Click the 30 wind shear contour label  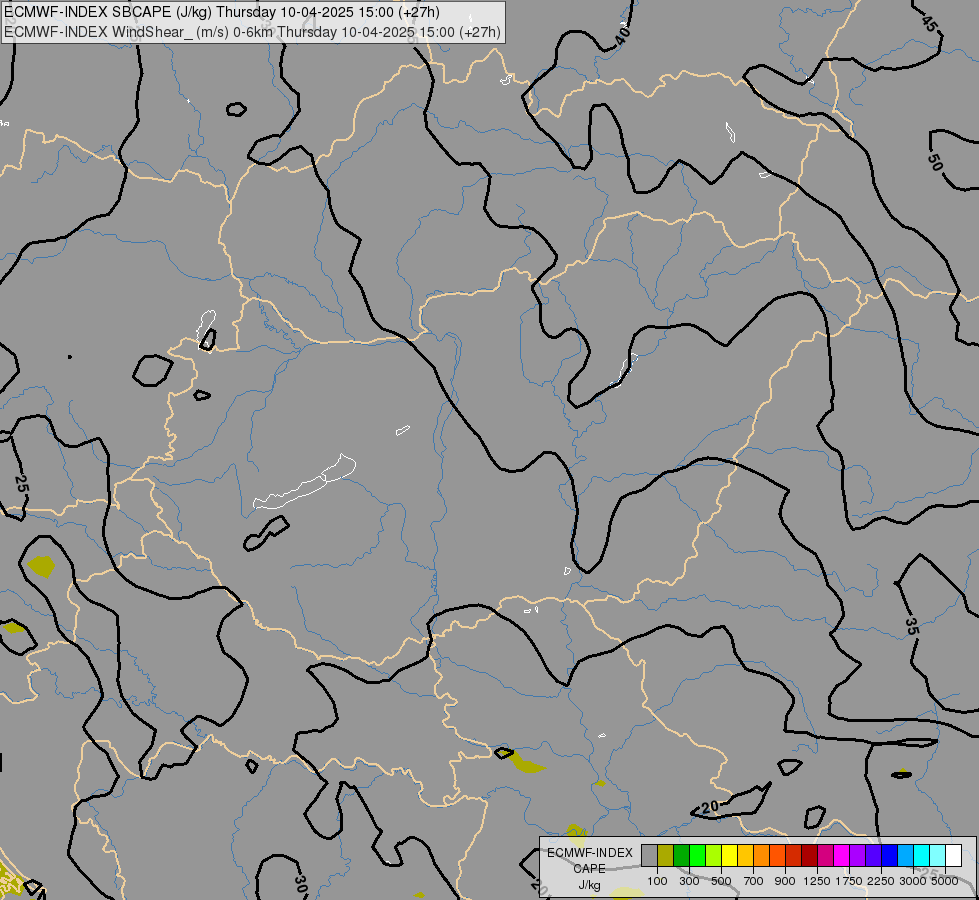tap(300, 884)
